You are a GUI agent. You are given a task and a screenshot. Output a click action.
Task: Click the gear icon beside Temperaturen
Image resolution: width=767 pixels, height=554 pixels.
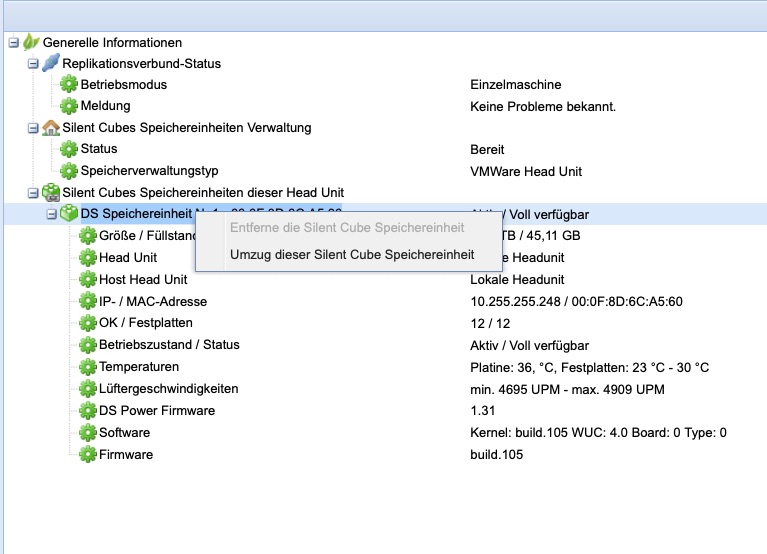[x=88, y=367]
